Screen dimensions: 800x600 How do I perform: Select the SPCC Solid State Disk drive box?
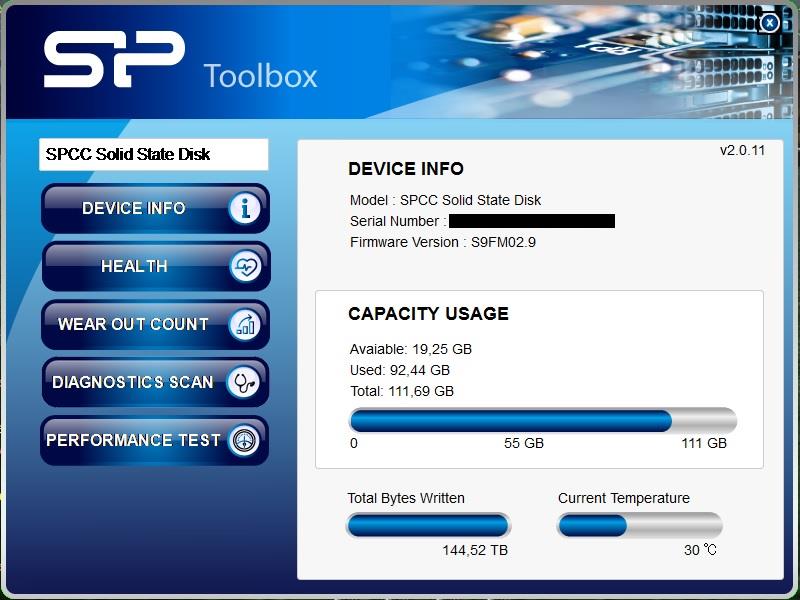click(154, 154)
